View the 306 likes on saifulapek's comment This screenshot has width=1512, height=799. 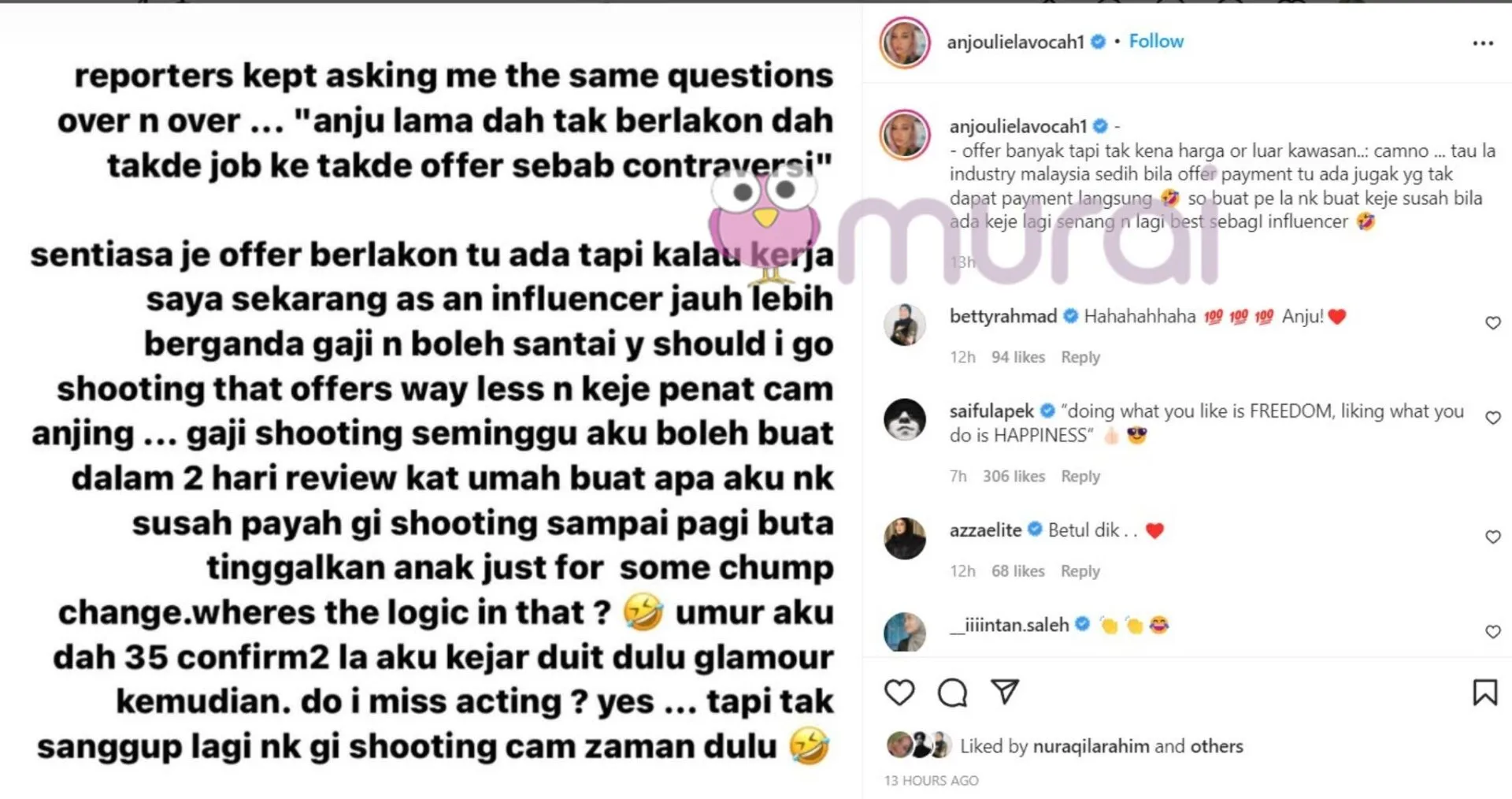tap(1014, 476)
